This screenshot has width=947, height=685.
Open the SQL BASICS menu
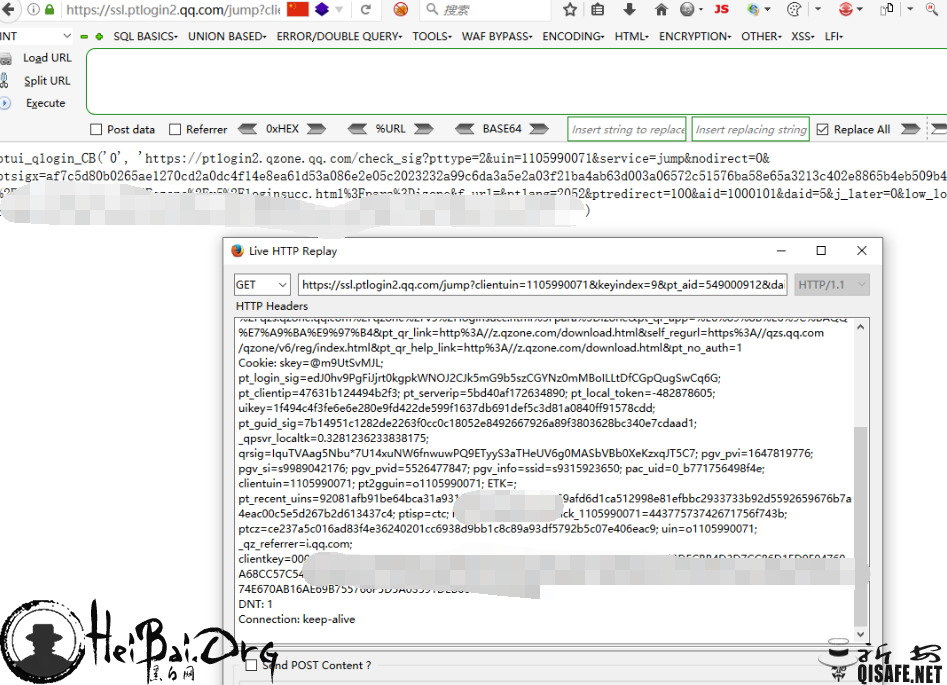click(146, 36)
